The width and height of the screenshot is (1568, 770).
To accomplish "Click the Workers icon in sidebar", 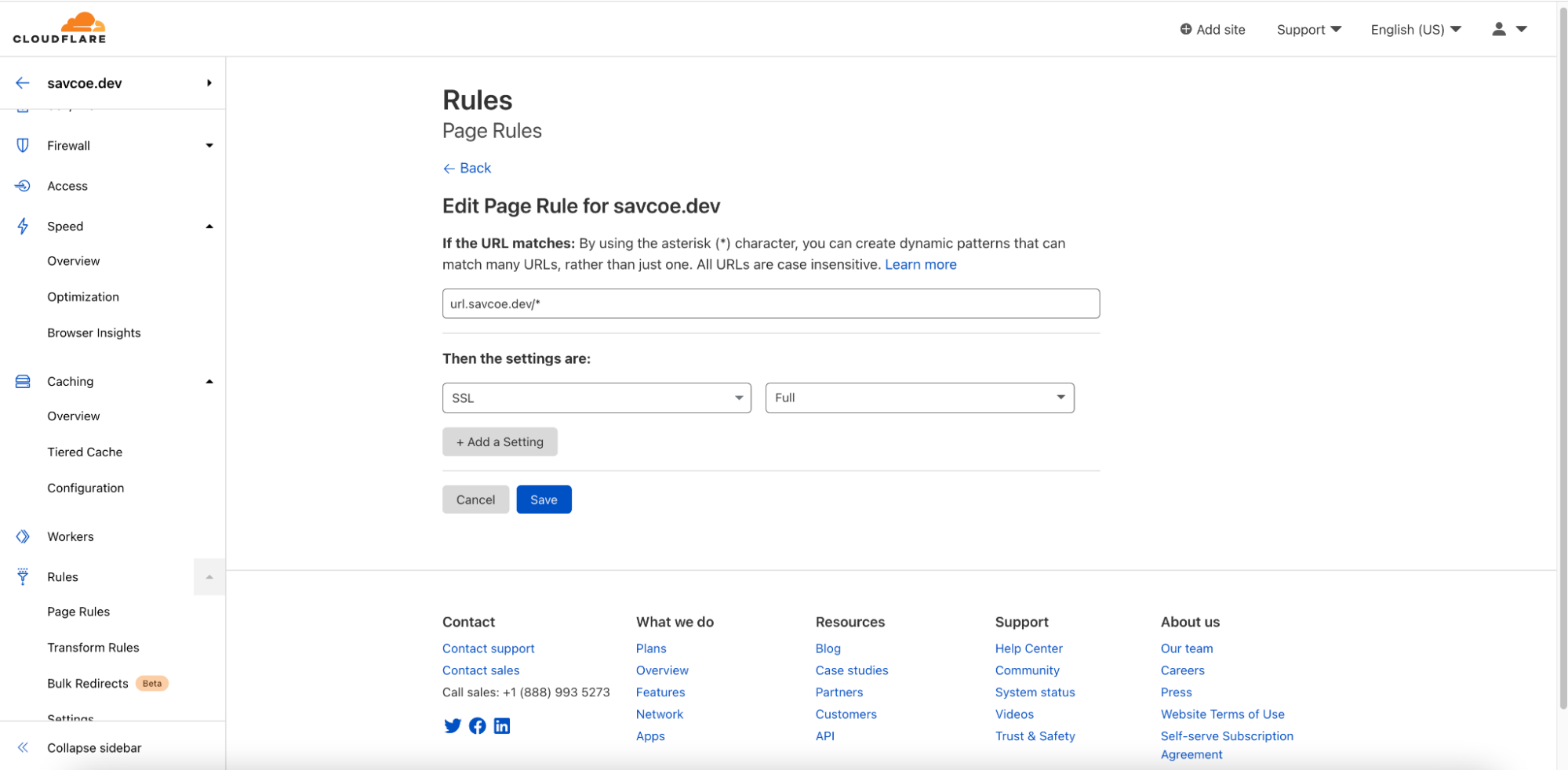I will 23,536.
